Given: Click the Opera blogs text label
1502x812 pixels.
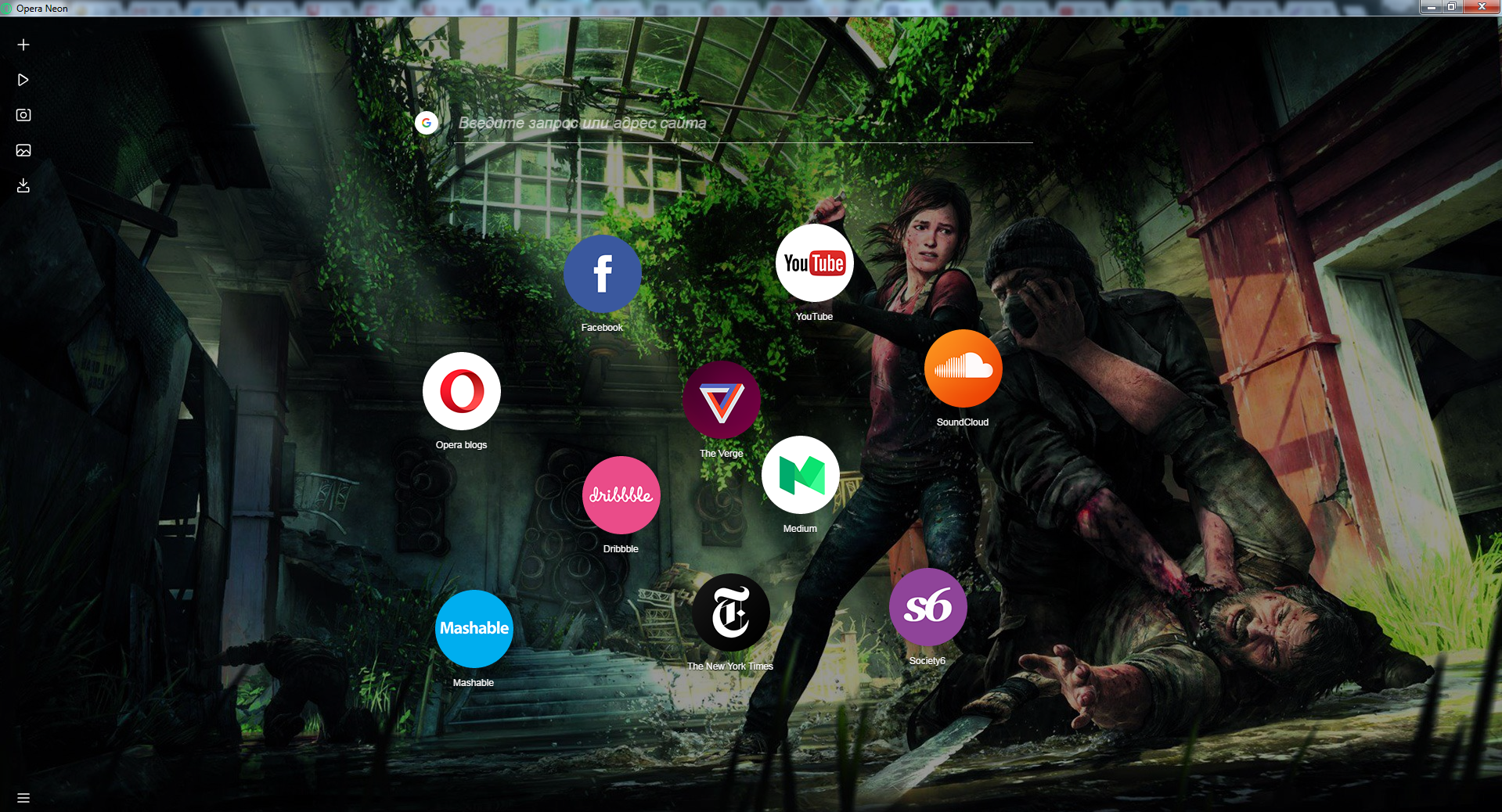Looking at the screenshot, I should (461, 445).
